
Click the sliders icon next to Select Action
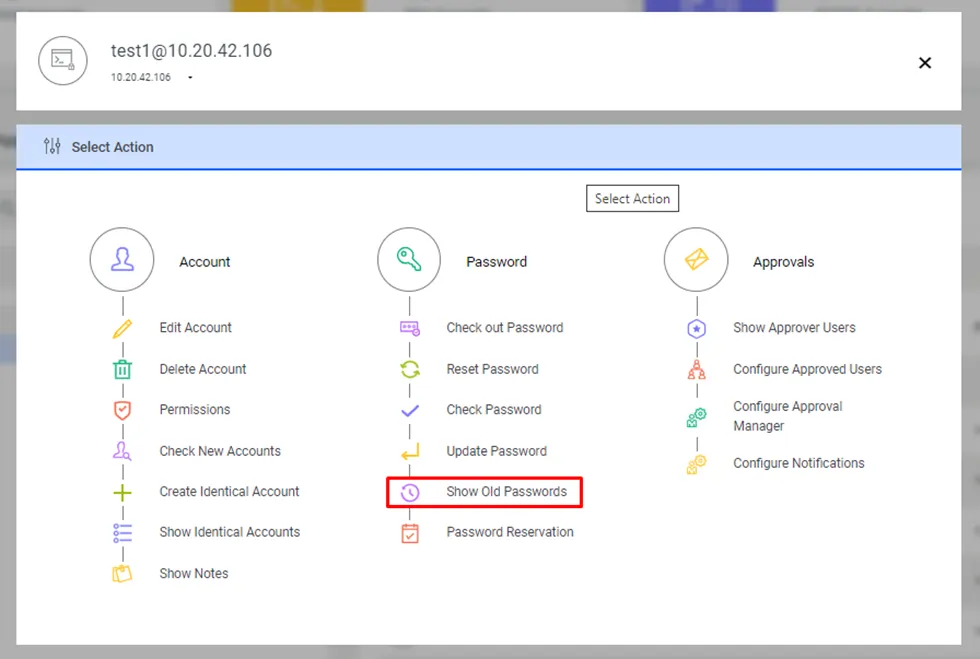coord(52,146)
